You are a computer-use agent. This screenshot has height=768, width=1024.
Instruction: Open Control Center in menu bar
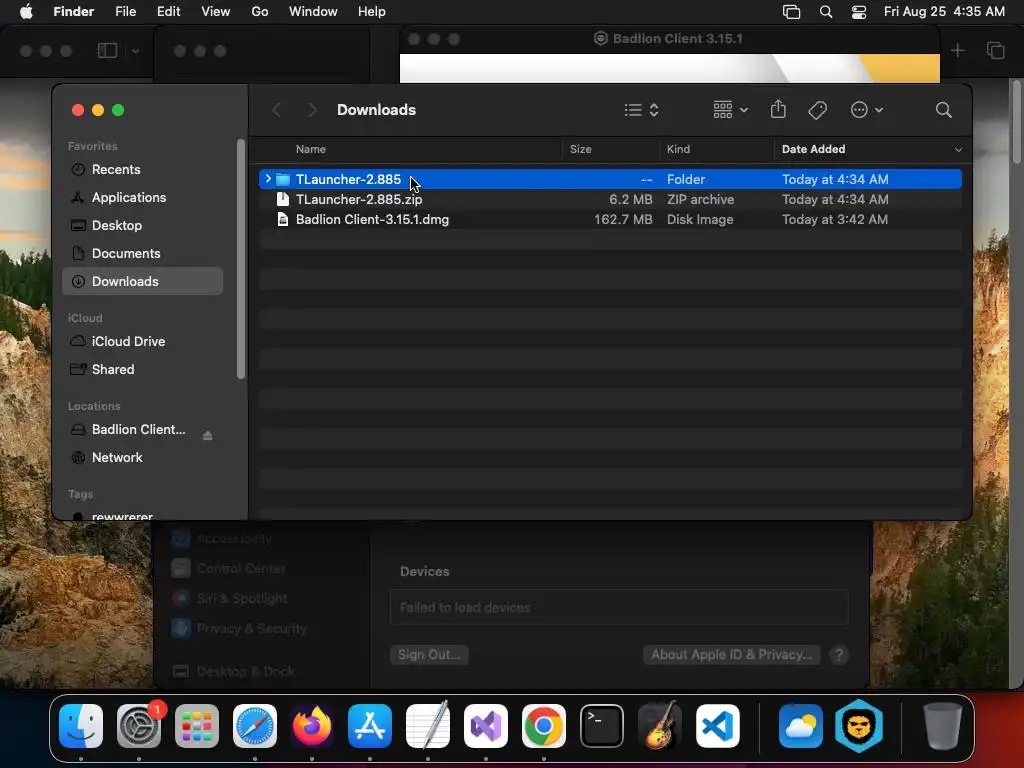(859, 12)
